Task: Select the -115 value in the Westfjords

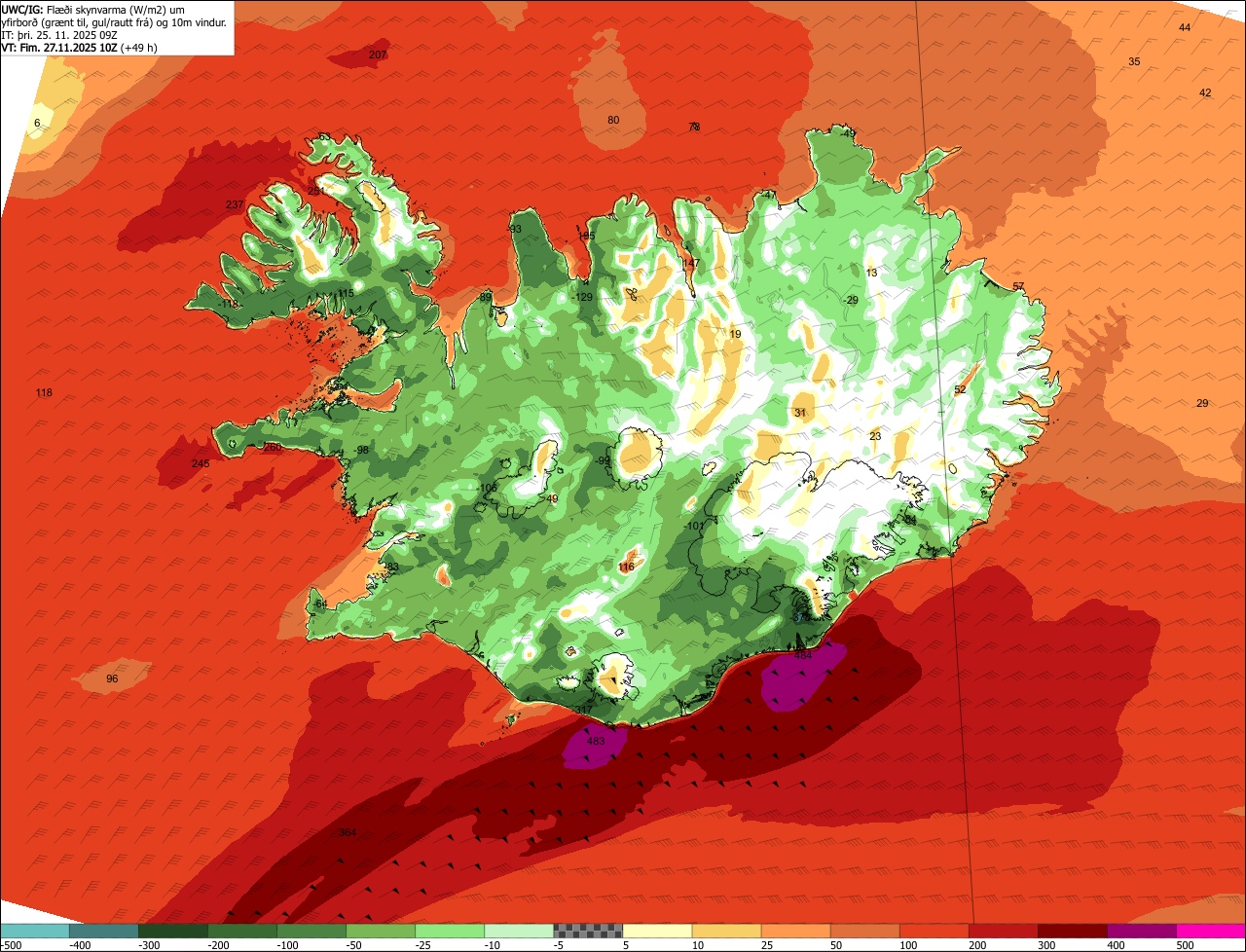Action: pos(344,293)
